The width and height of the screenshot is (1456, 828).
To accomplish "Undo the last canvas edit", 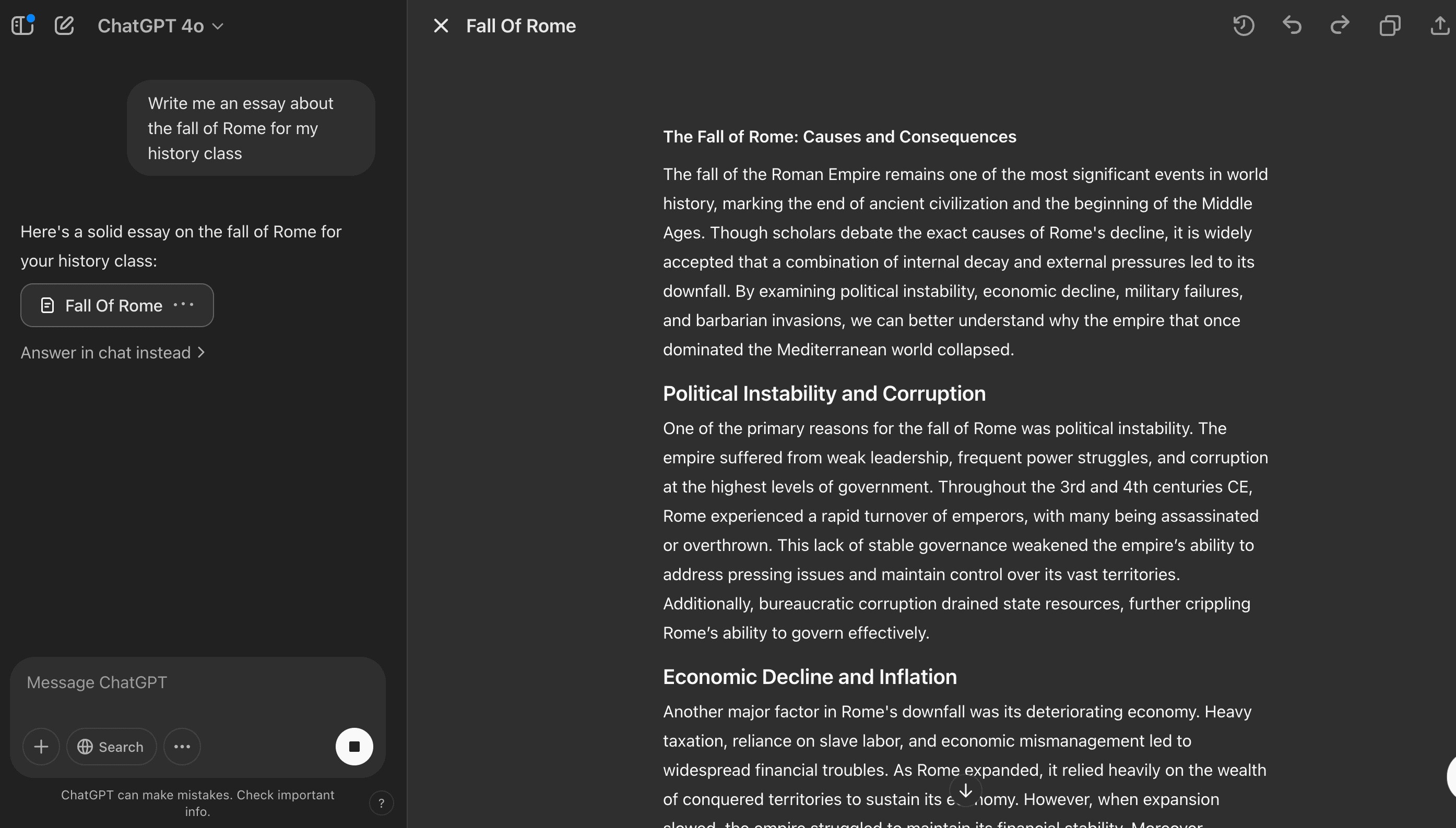I will [1292, 26].
